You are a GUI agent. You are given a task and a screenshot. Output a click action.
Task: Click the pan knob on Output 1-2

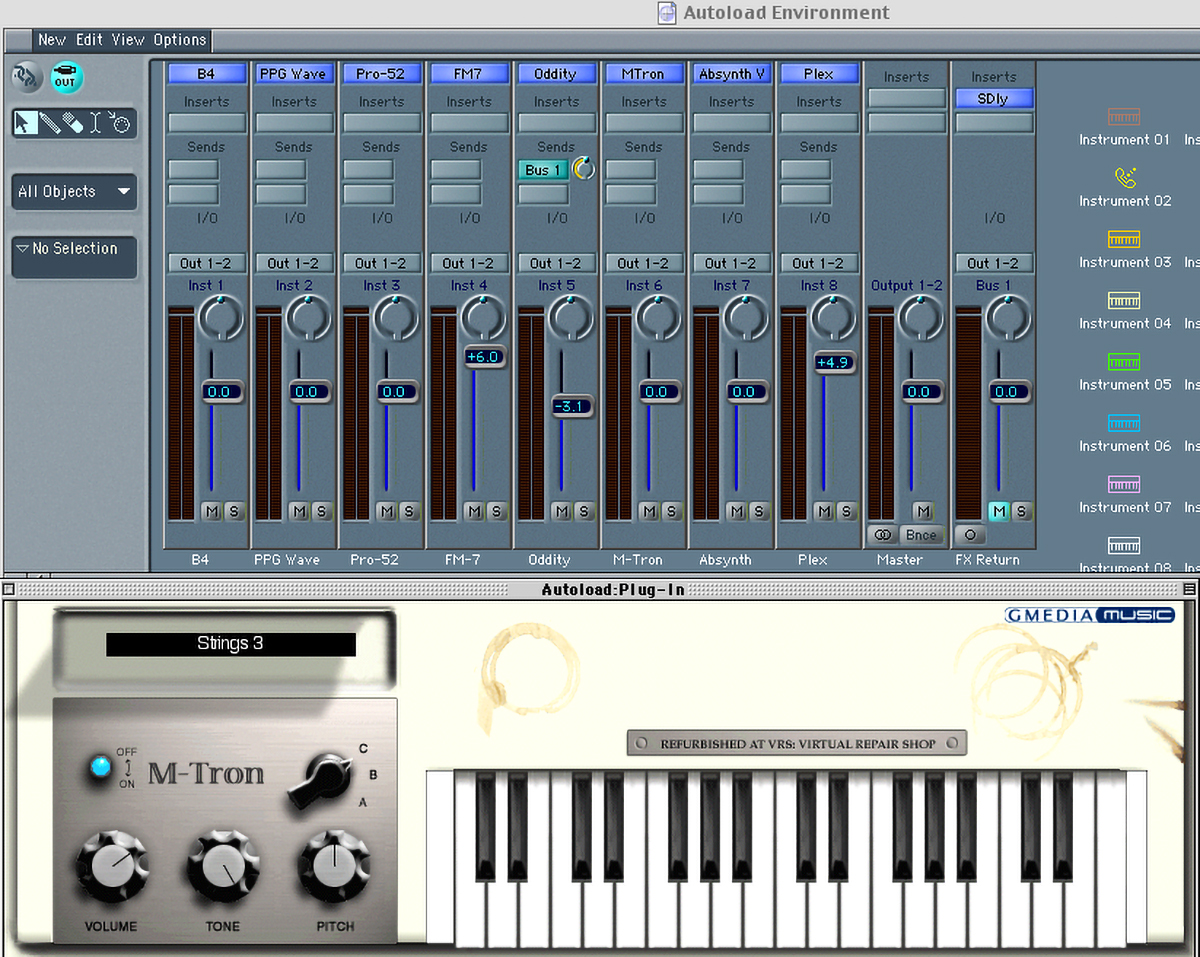click(x=921, y=318)
